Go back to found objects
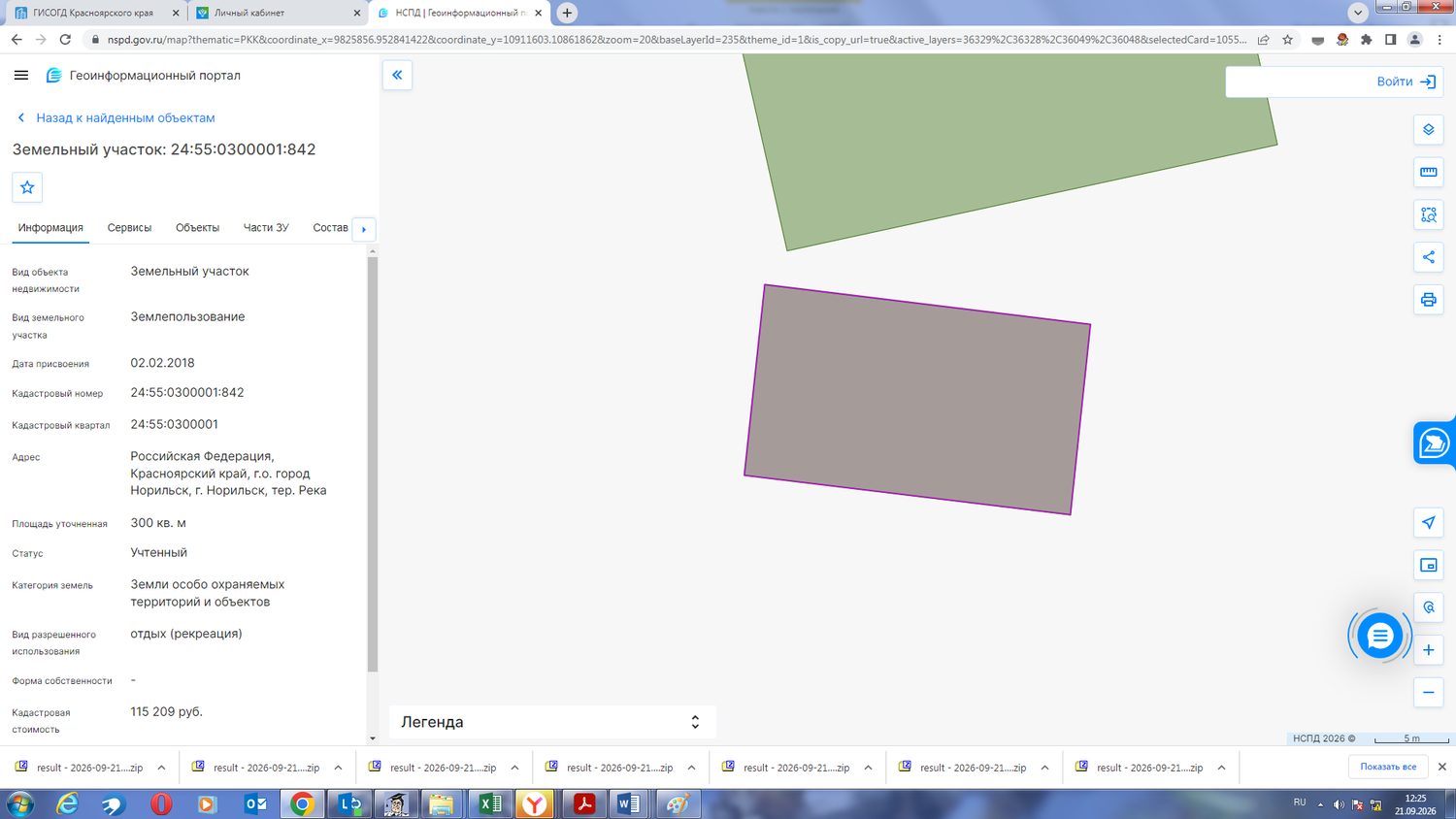Screen dimensions: 1456x819 pyautogui.click(x=116, y=117)
